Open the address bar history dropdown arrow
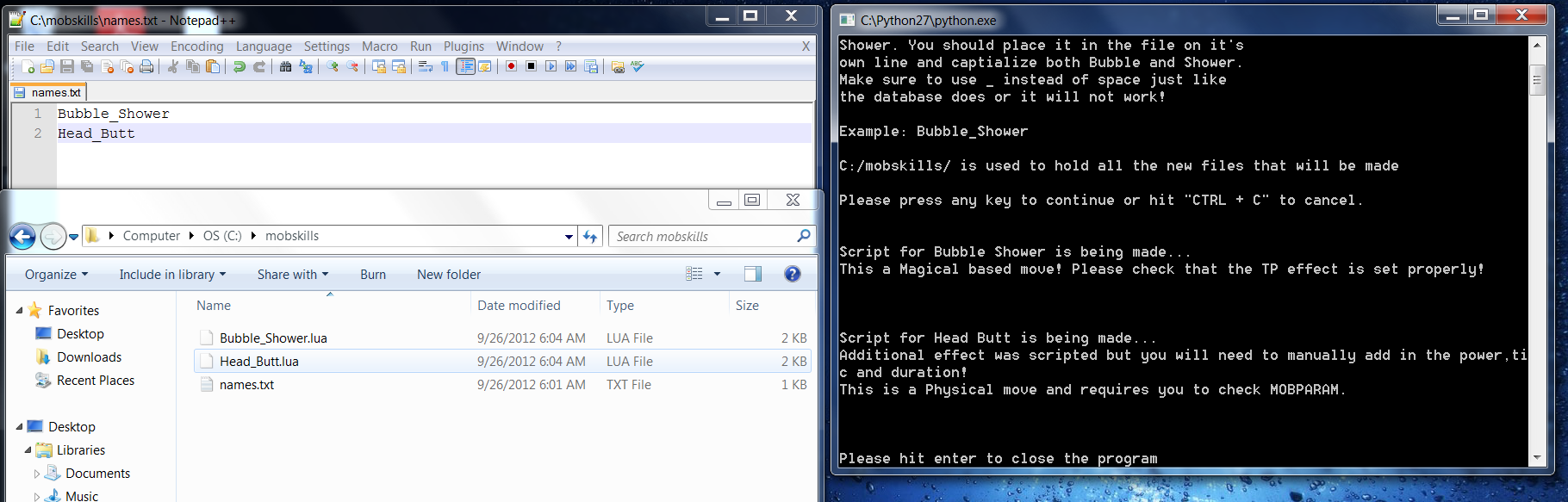The width and height of the screenshot is (1568, 502). (569, 237)
